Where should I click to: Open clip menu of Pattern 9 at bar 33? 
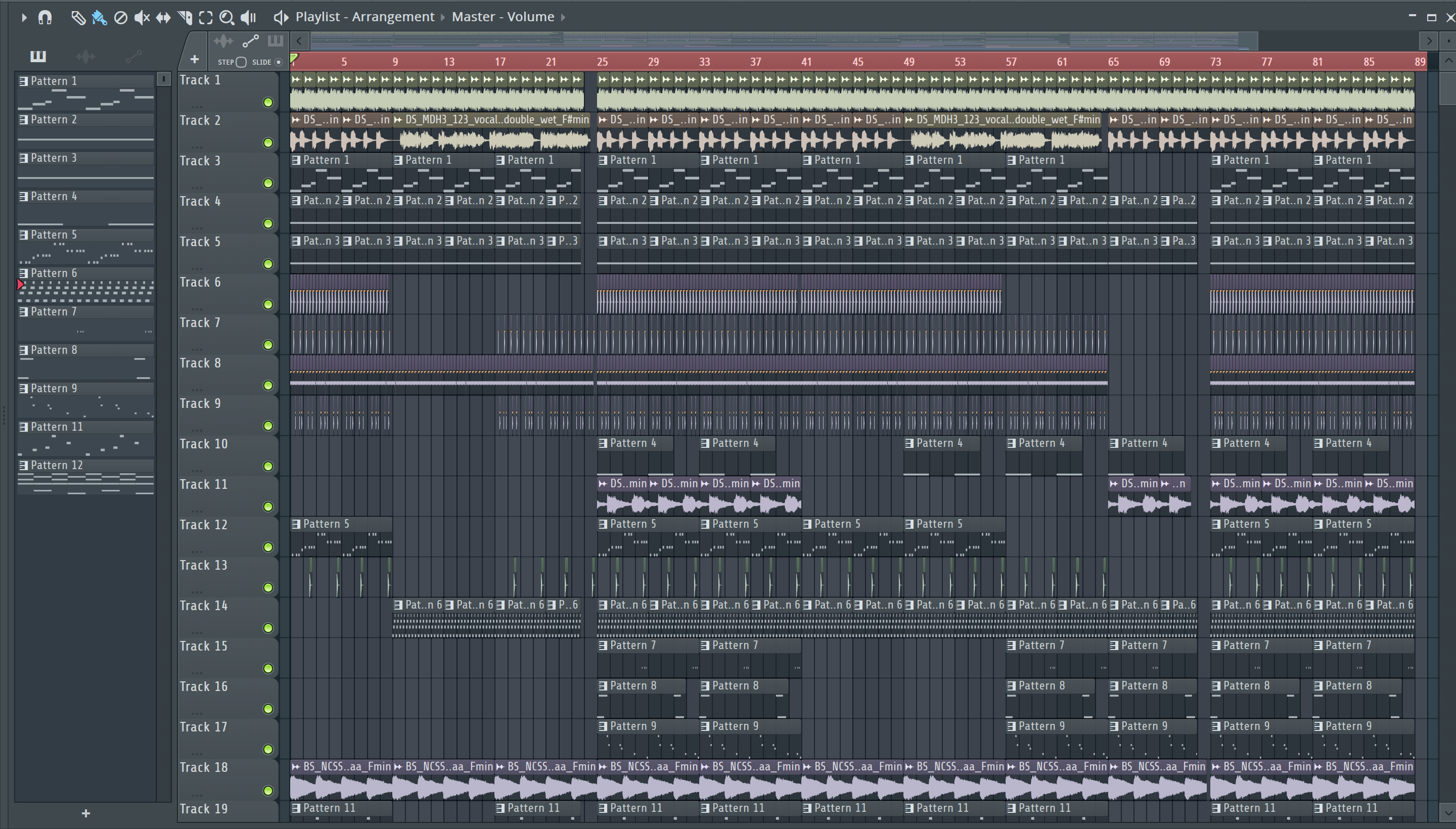coord(705,726)
